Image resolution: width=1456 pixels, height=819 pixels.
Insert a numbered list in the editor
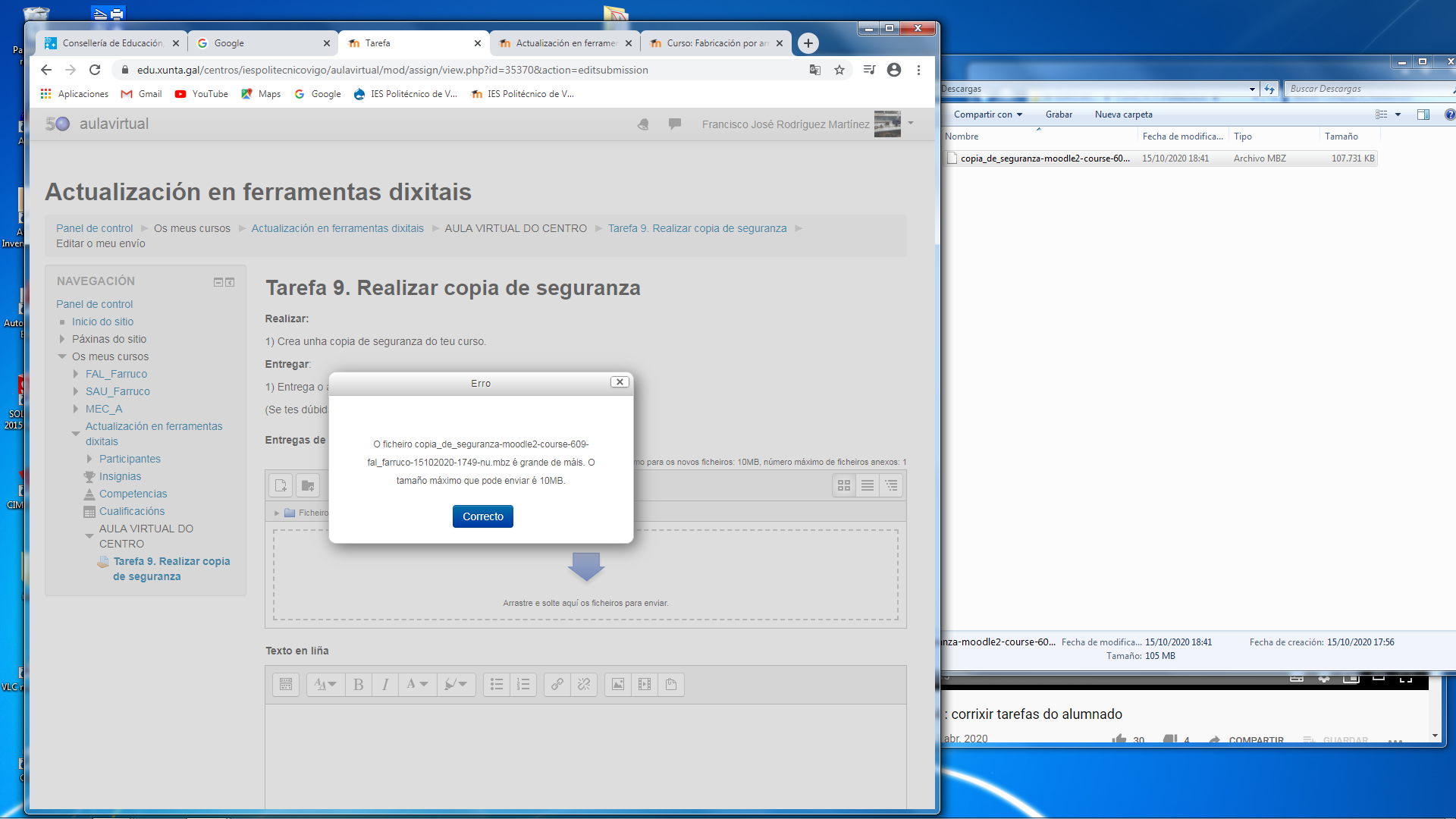coord(523,684)
